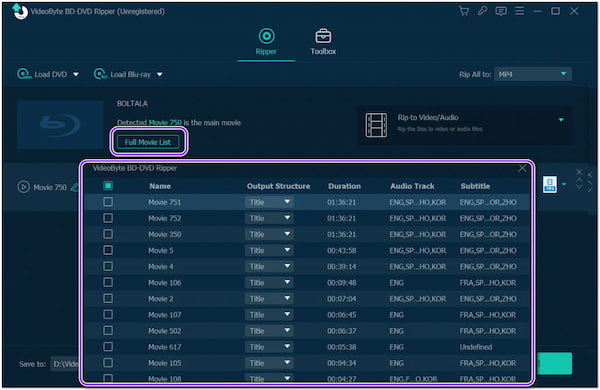600x390 pixels.
Task: Click the Blu-ray disc thumbnail
Action: pos(60,124)
